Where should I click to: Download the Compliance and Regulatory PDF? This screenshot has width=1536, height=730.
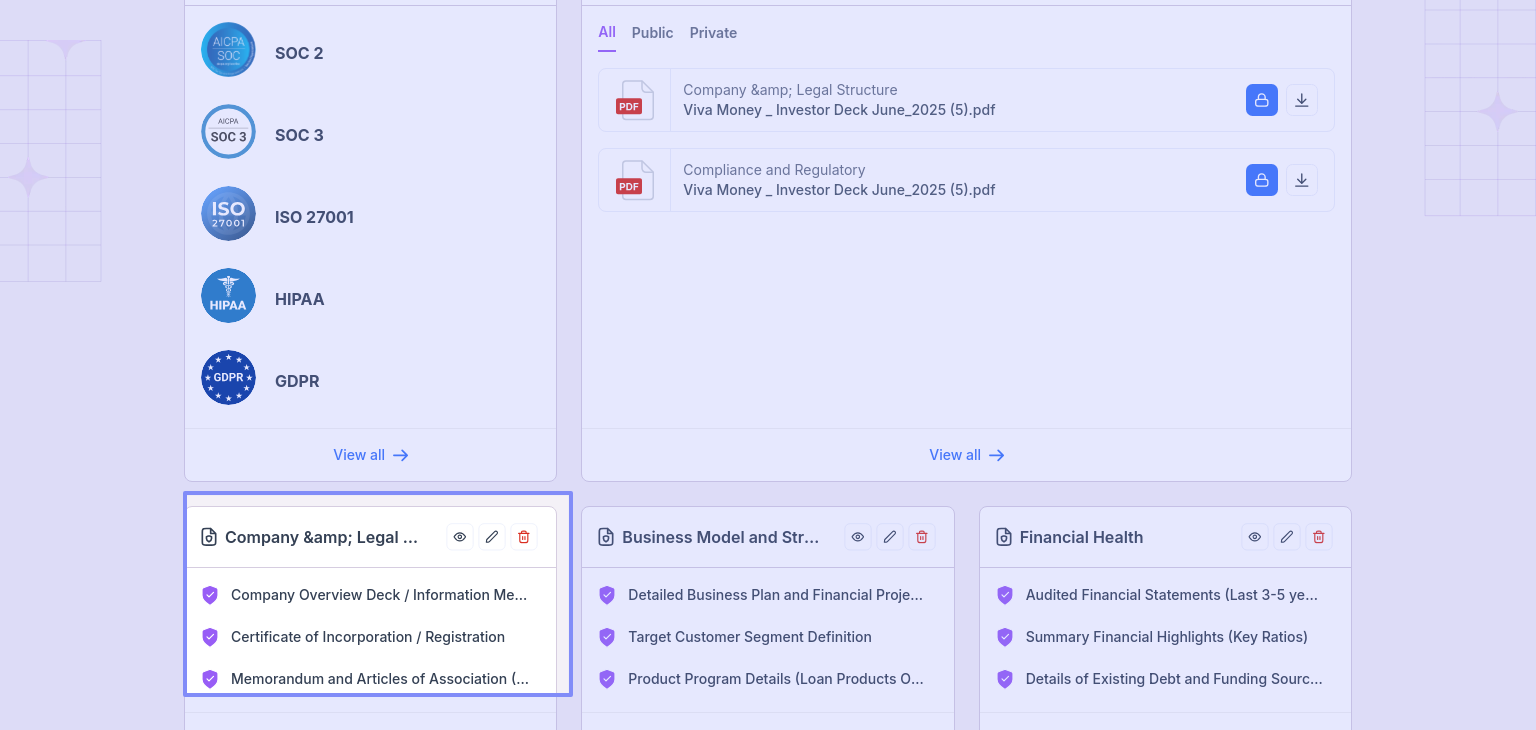[x=1301, y=180]
